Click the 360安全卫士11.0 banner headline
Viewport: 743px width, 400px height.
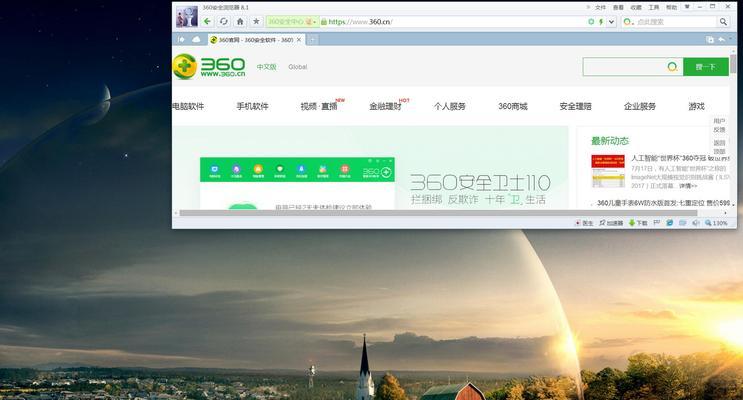click(x=480, y=182)
